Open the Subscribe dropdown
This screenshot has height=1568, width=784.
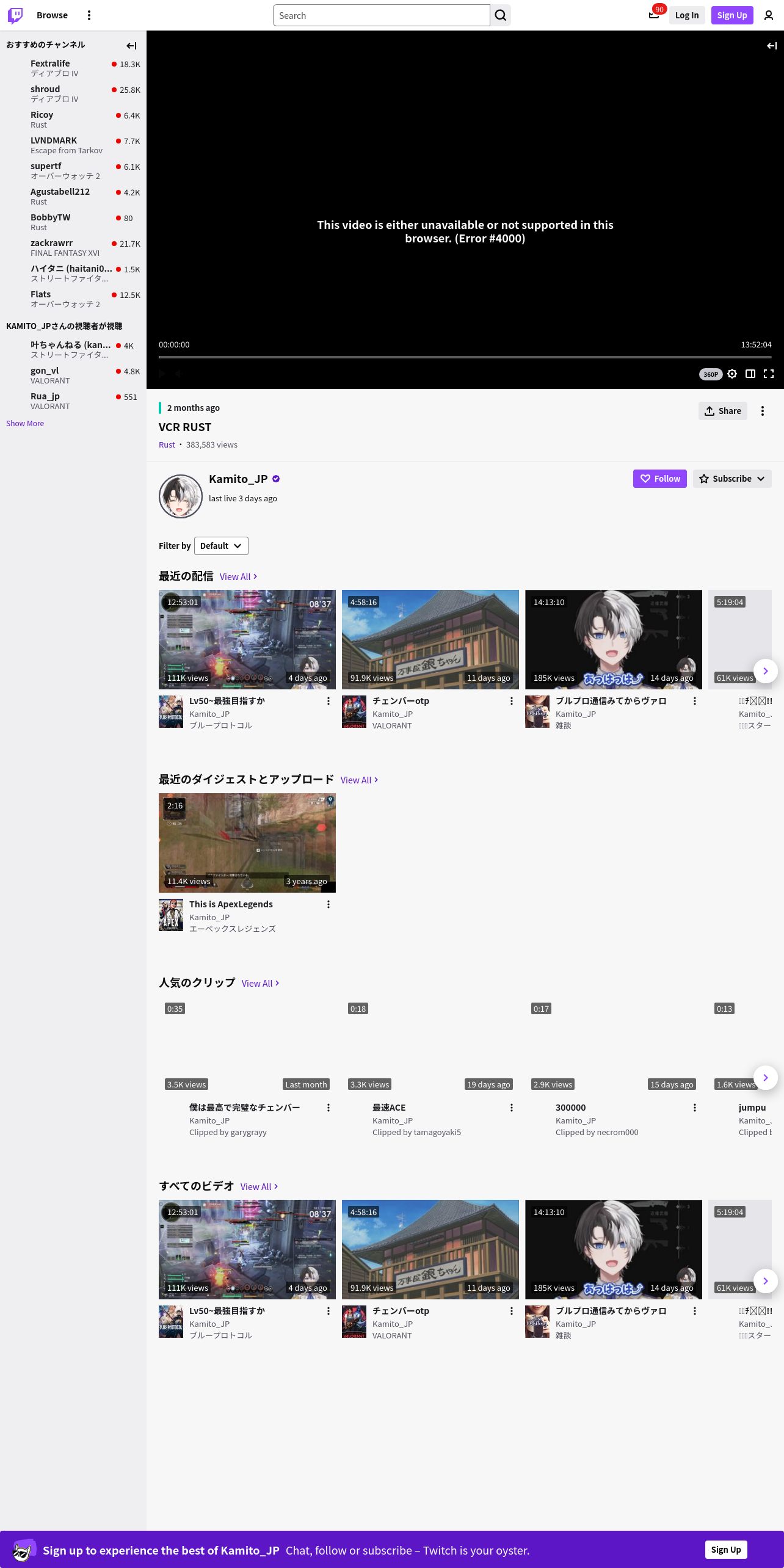tap(732, 479)
